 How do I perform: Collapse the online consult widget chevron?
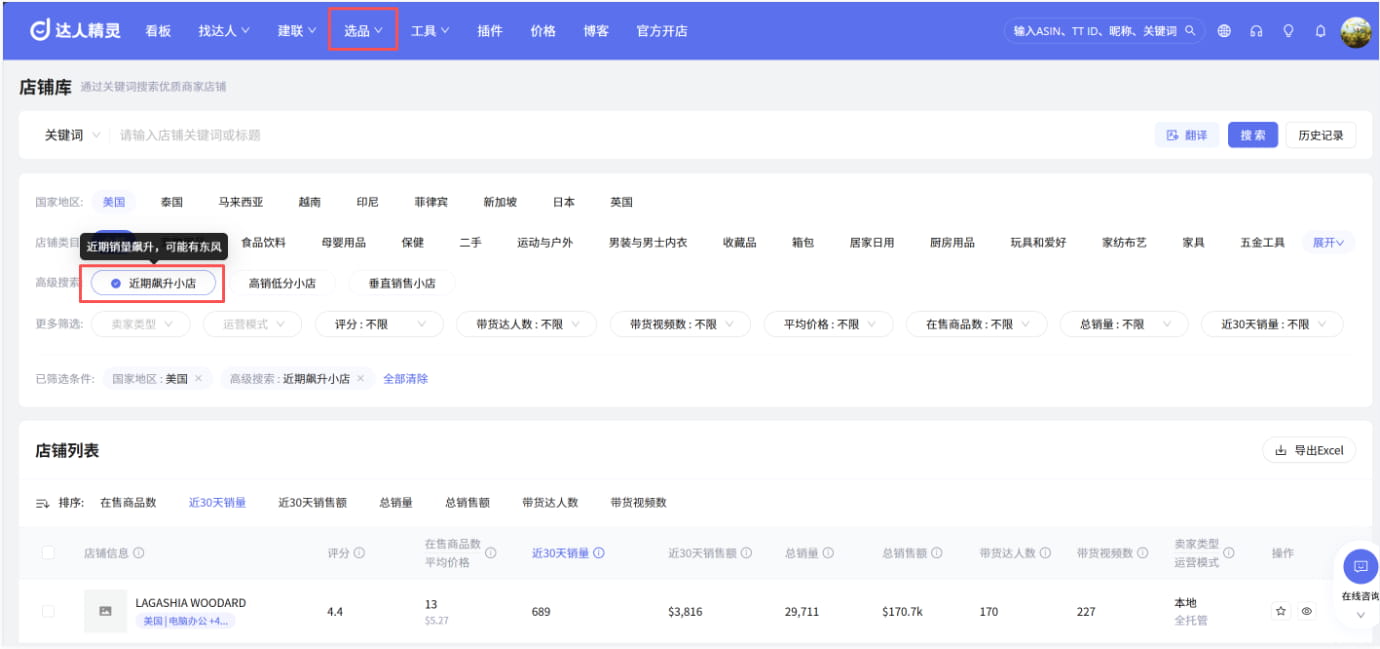click(1360, 615)
